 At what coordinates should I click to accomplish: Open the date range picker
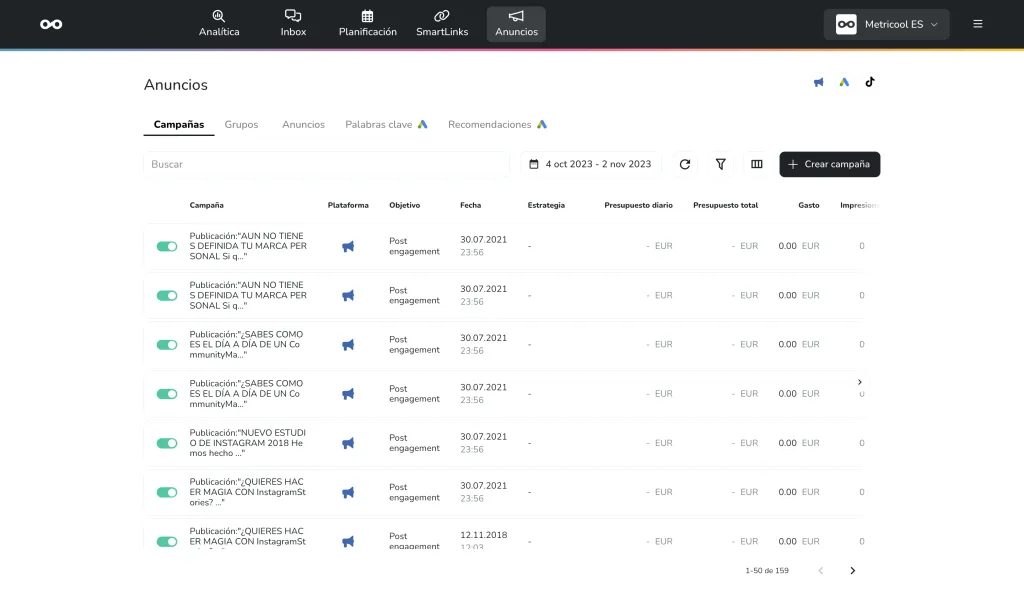(590, 164)
